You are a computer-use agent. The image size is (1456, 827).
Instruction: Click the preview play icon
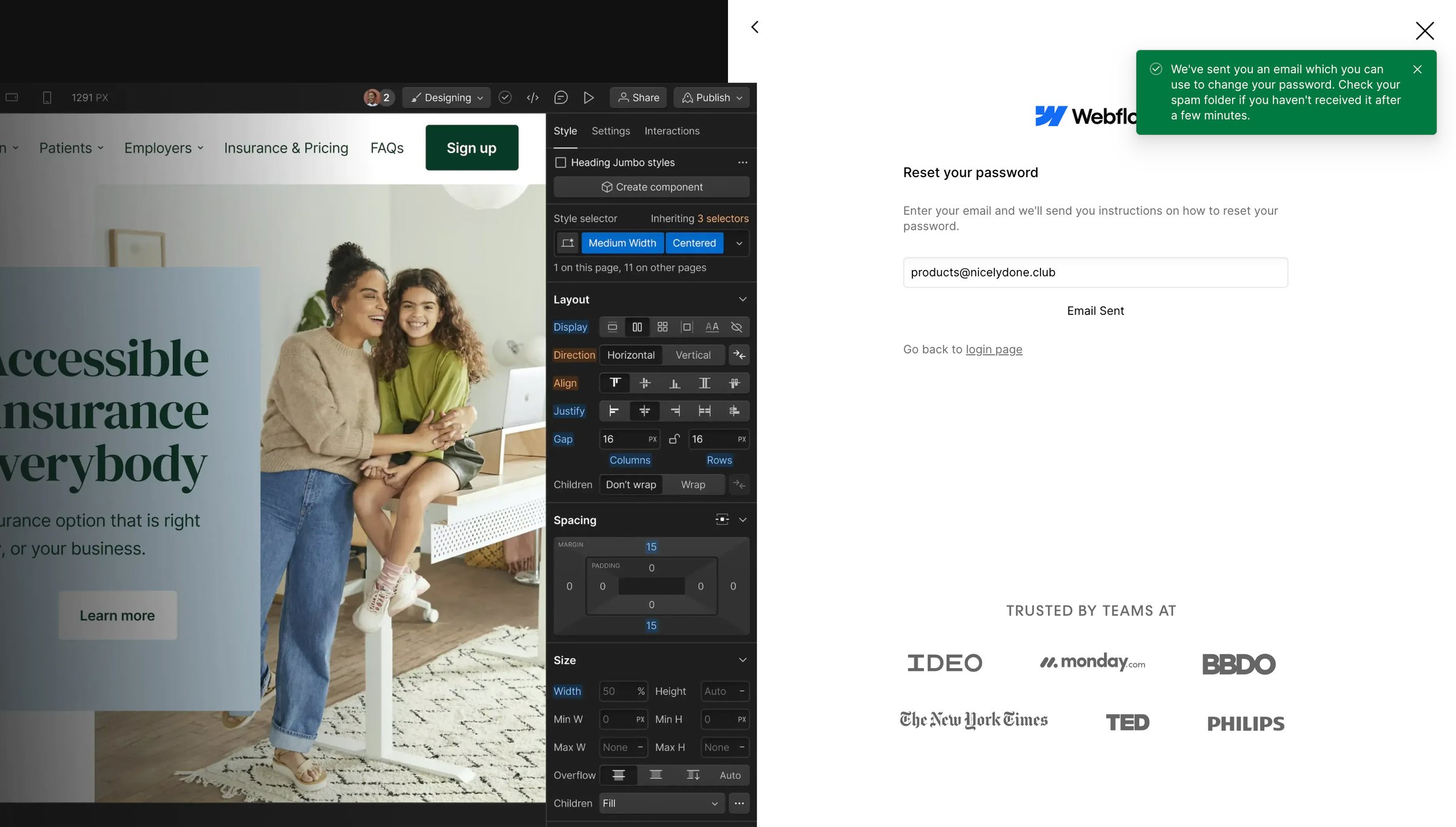588,98
